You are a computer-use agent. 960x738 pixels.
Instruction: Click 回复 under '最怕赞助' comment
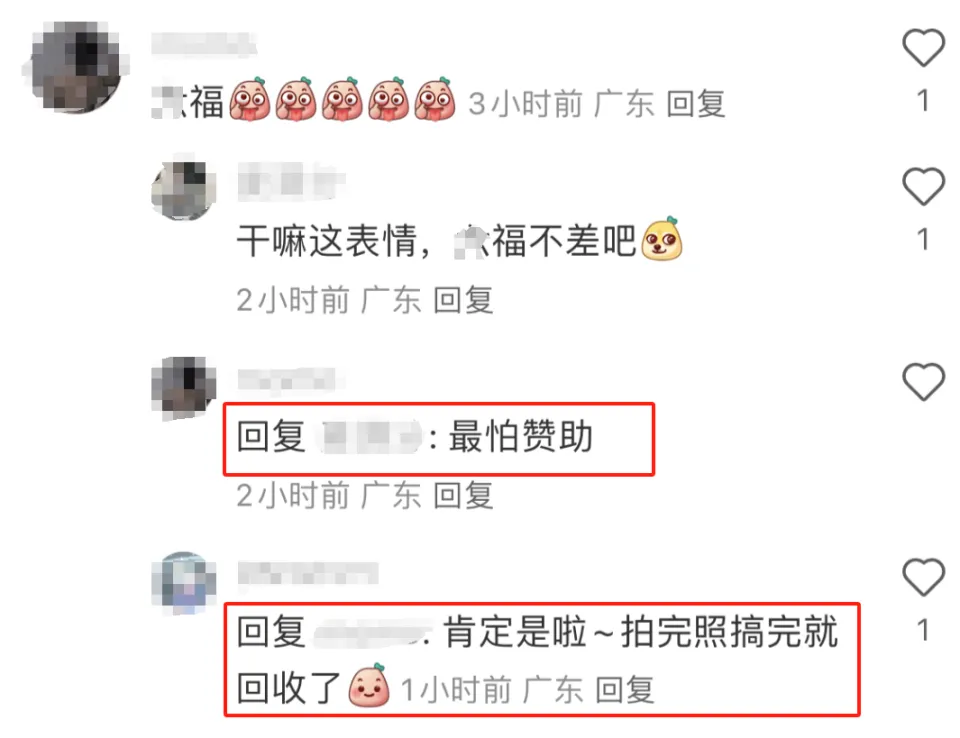pyautogui.click(x=463, y=495)
